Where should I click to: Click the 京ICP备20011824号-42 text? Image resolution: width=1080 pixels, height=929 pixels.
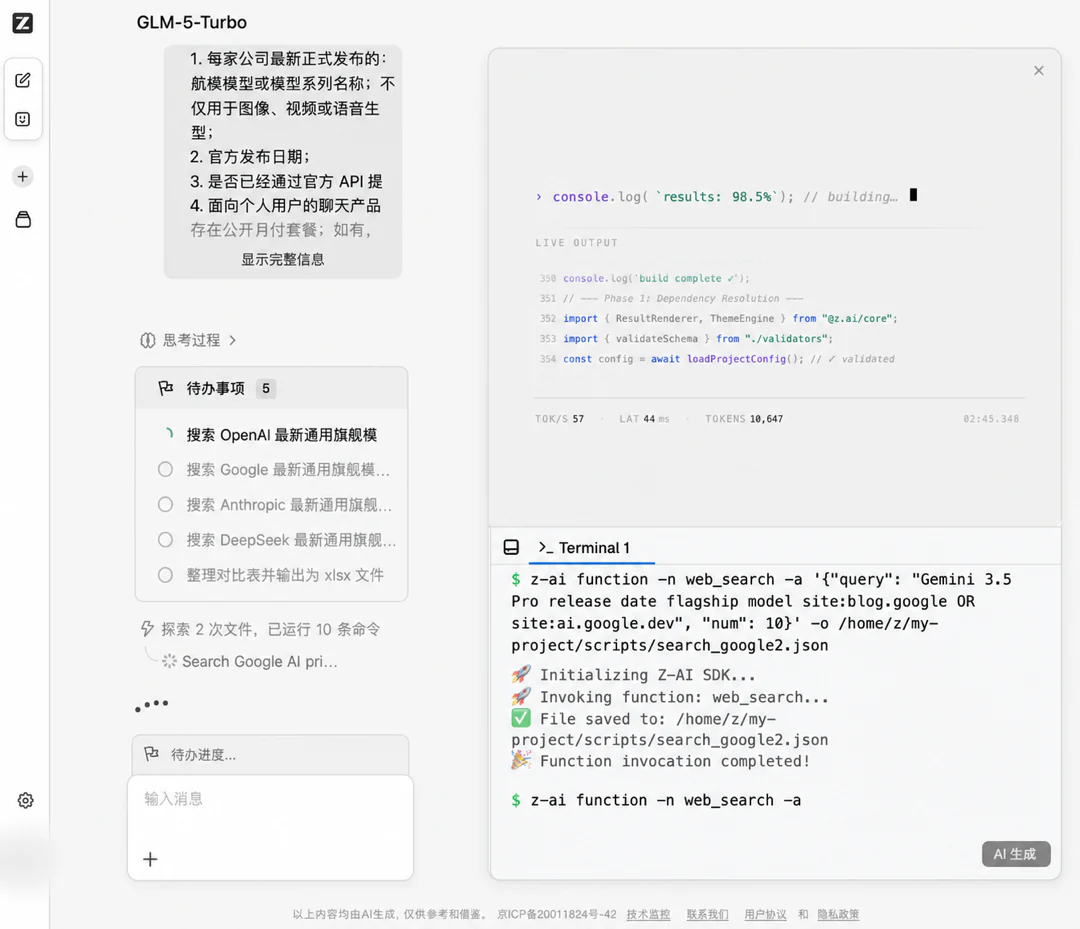pos(557,914)
